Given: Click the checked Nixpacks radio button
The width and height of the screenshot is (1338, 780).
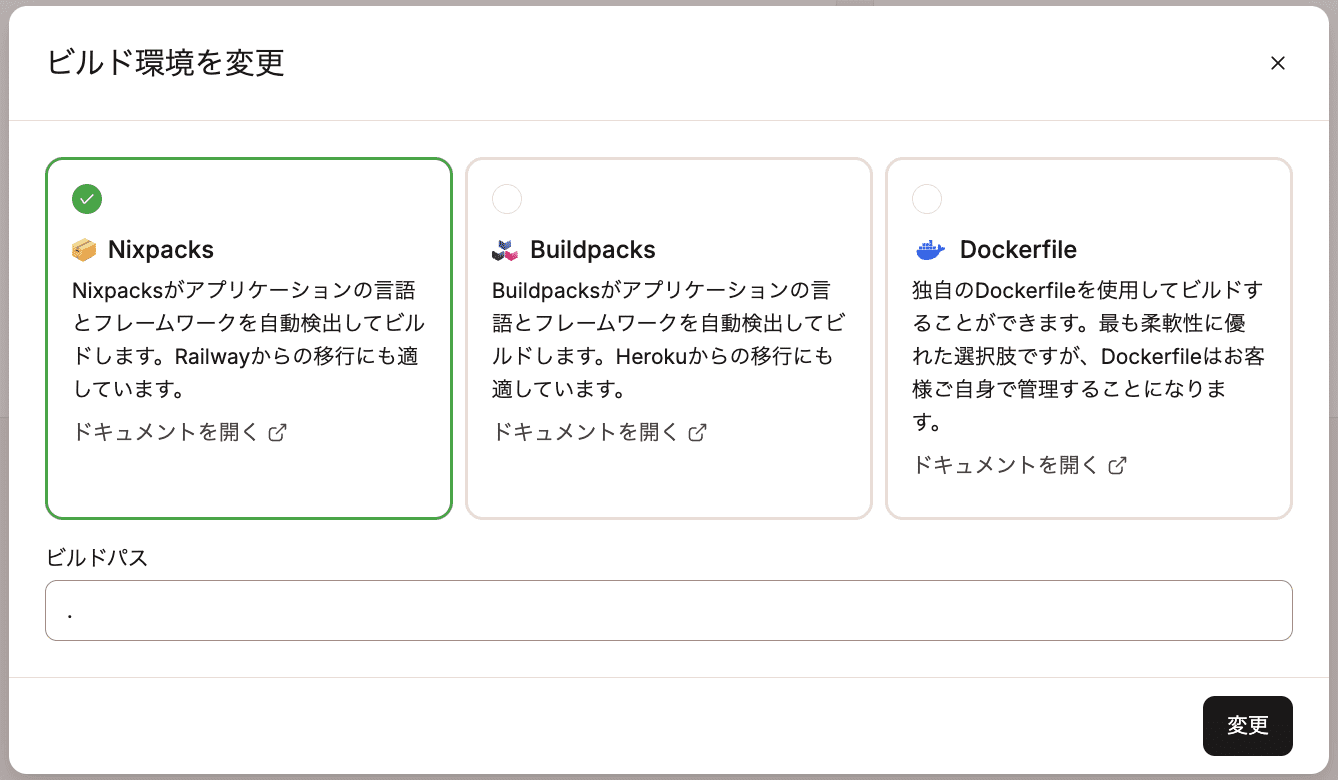Looking at the screenshot, I should point(87,199).
